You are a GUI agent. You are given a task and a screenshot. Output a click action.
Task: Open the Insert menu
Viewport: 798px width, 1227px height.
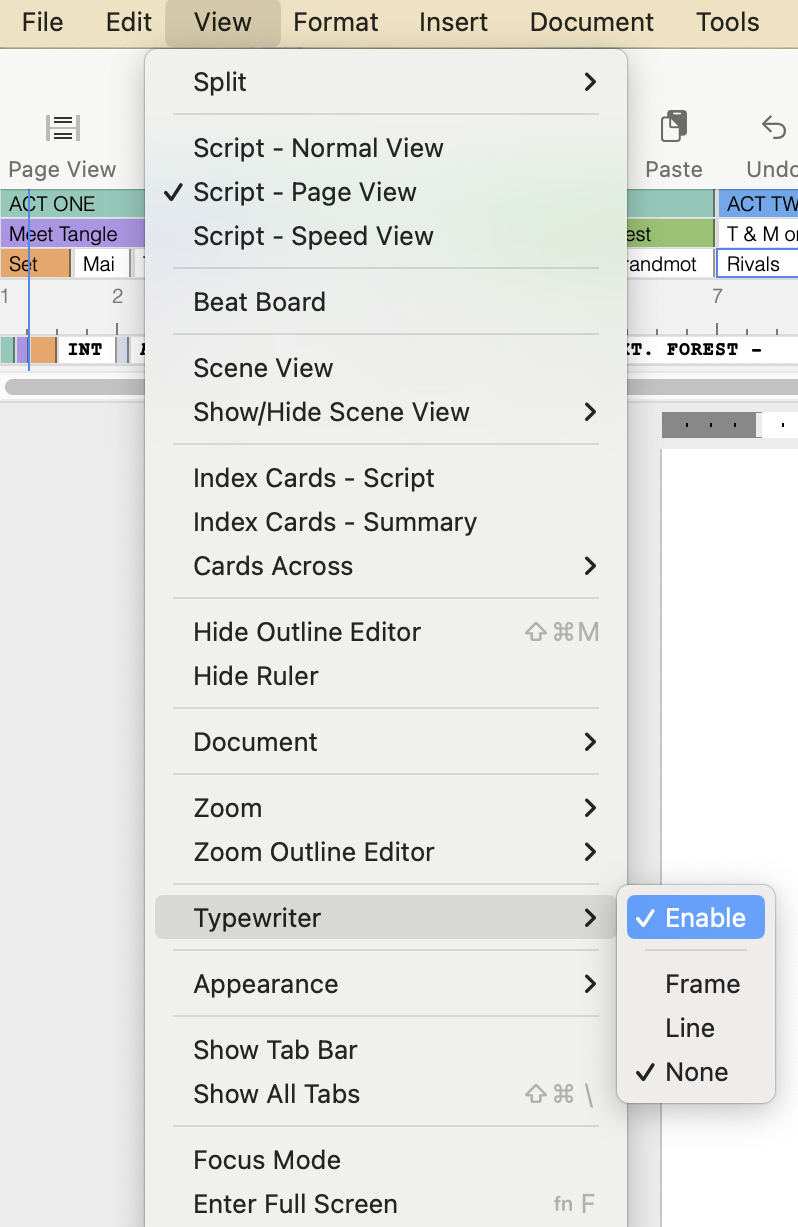coord(454,22)
